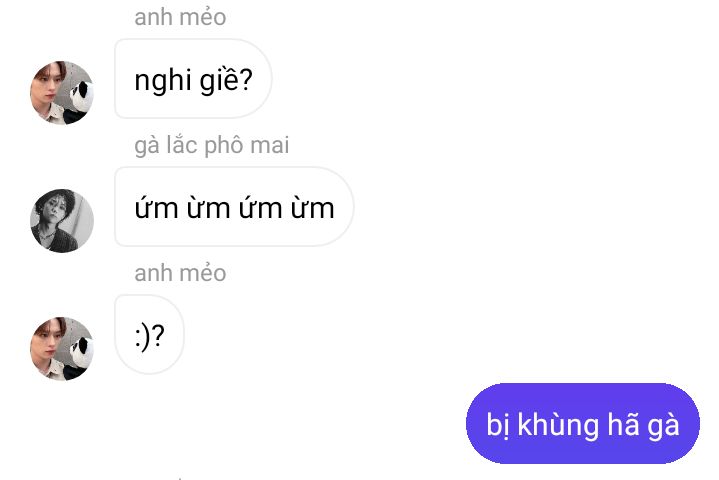
Task: Click the word 'khùng' in the purple bubble
Action: tap(558, 425)
